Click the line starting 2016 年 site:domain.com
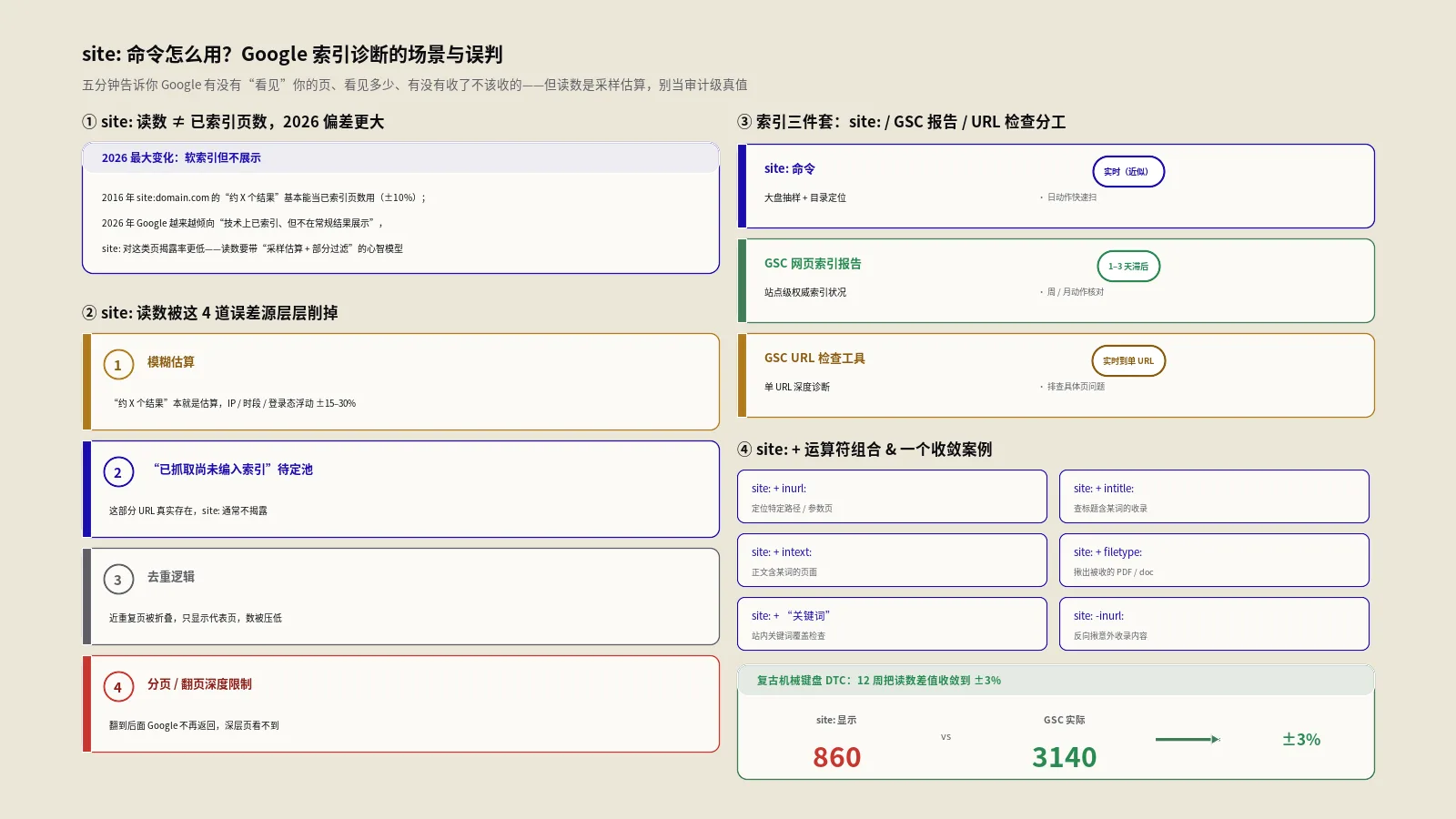Screen dimensions: 1456x819 [x=264, y=197]
